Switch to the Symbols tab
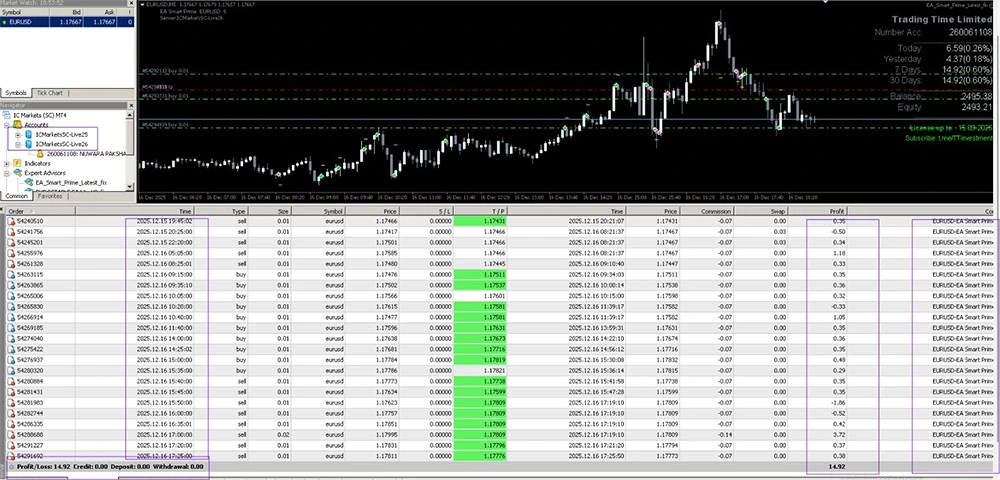 click(17, 93)
